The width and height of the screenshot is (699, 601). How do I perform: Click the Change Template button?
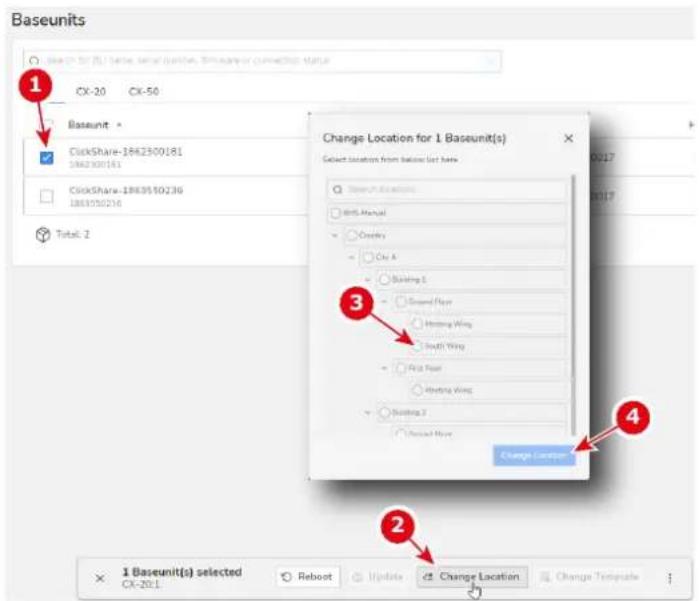click(x=589, y=576)
